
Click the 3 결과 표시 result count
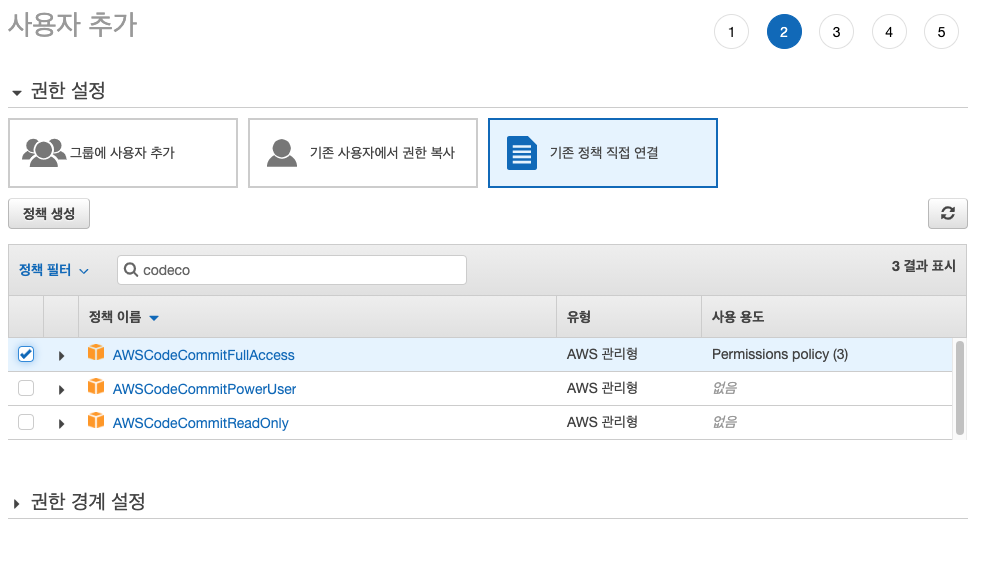923,266
